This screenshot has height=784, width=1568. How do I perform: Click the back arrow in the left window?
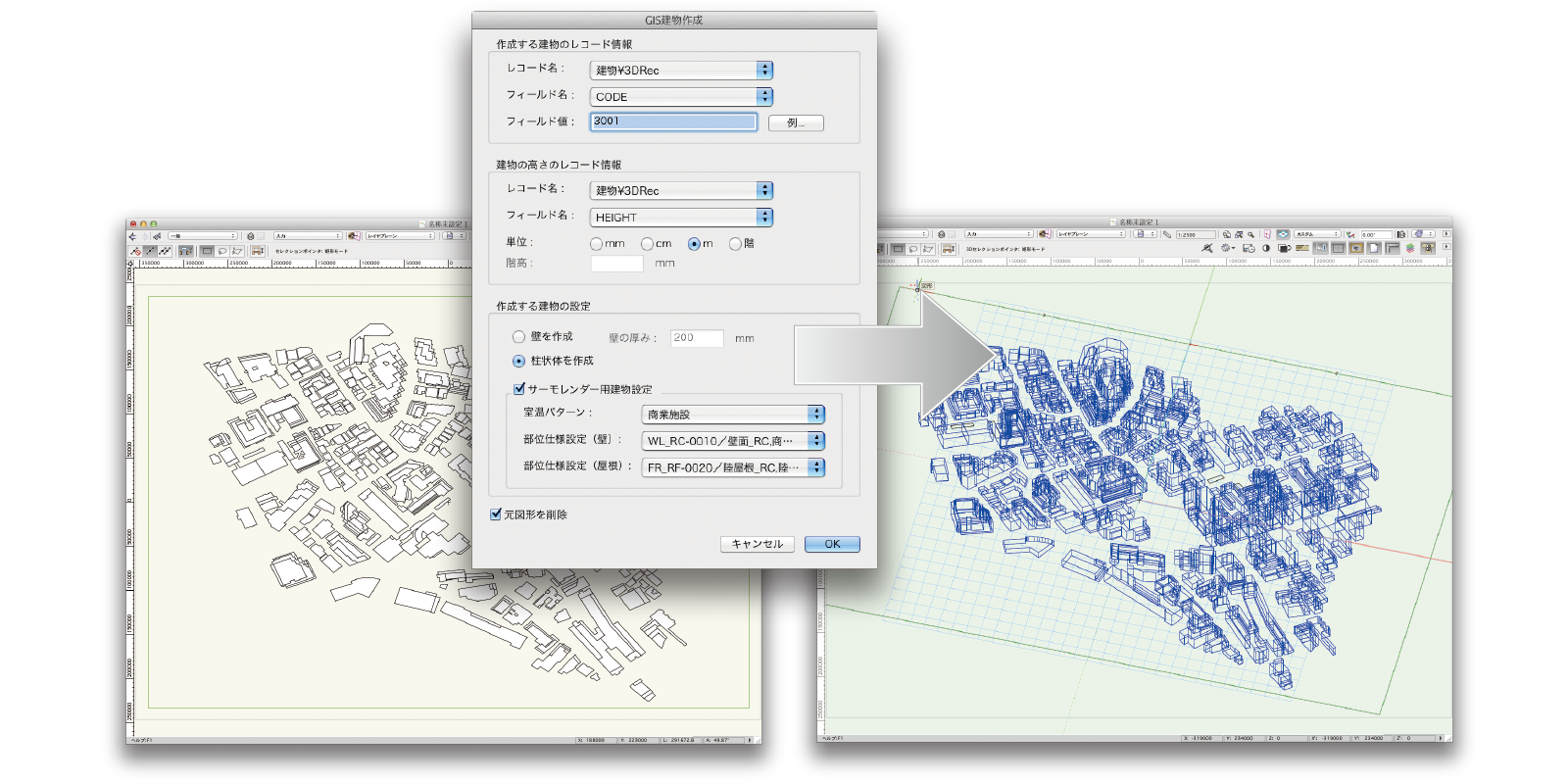tap(133, 236)
